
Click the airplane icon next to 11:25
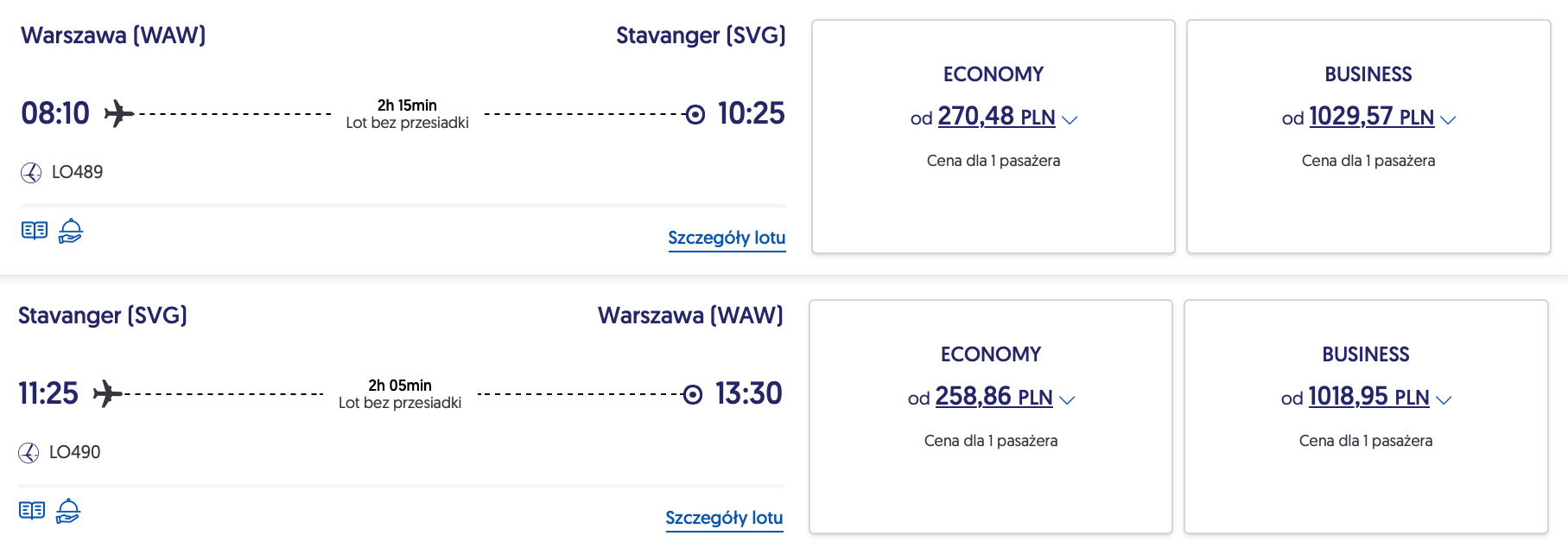tap(107, 393)
